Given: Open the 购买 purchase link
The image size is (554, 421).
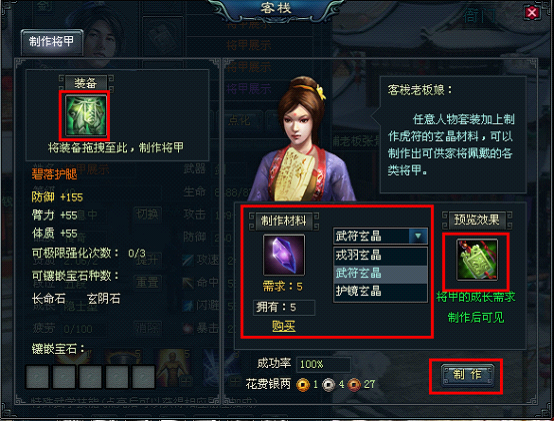Looking at the screenshot, I should [283, 326].
